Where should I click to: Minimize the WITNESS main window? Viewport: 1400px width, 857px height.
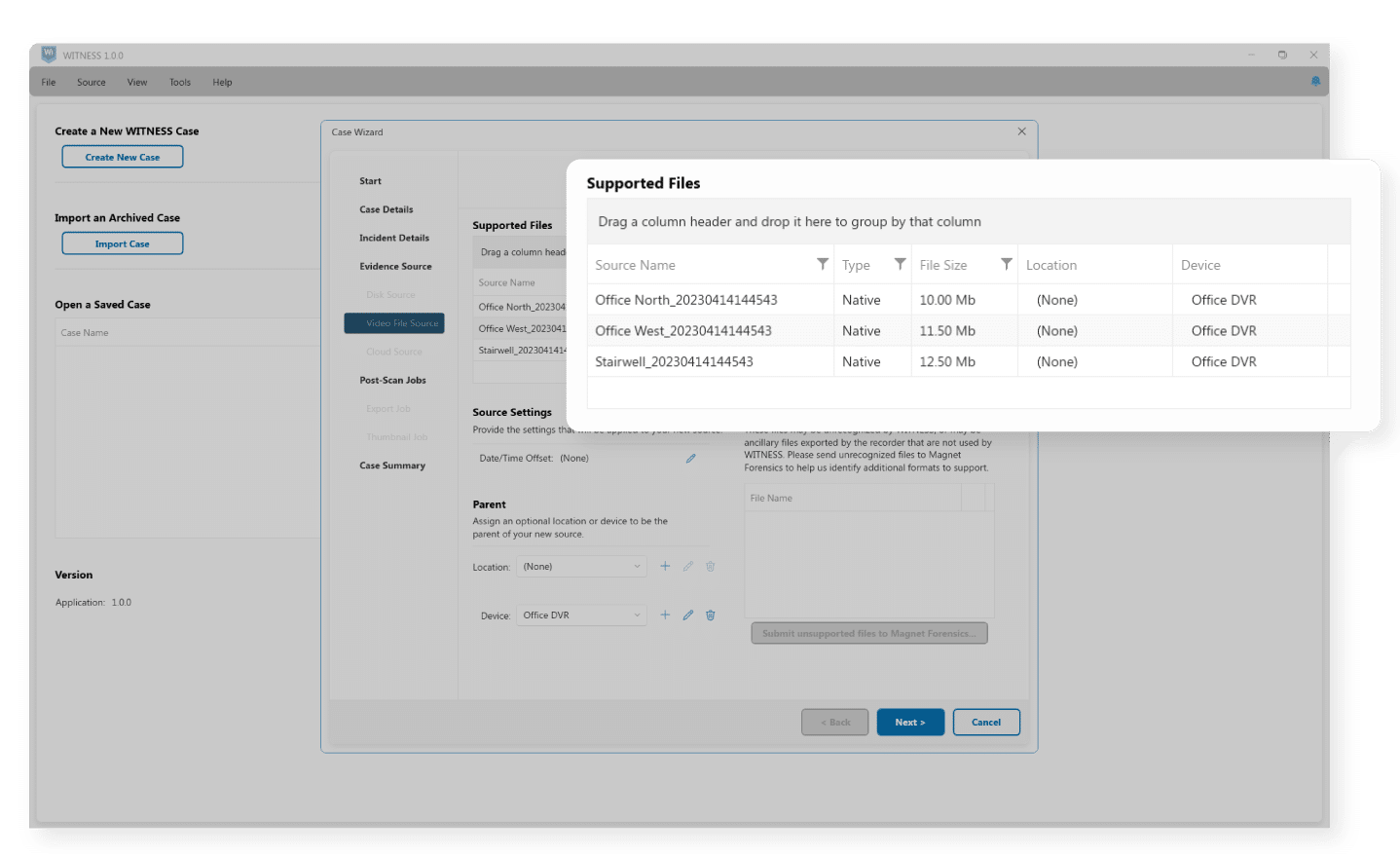(x=1251, y=55)
